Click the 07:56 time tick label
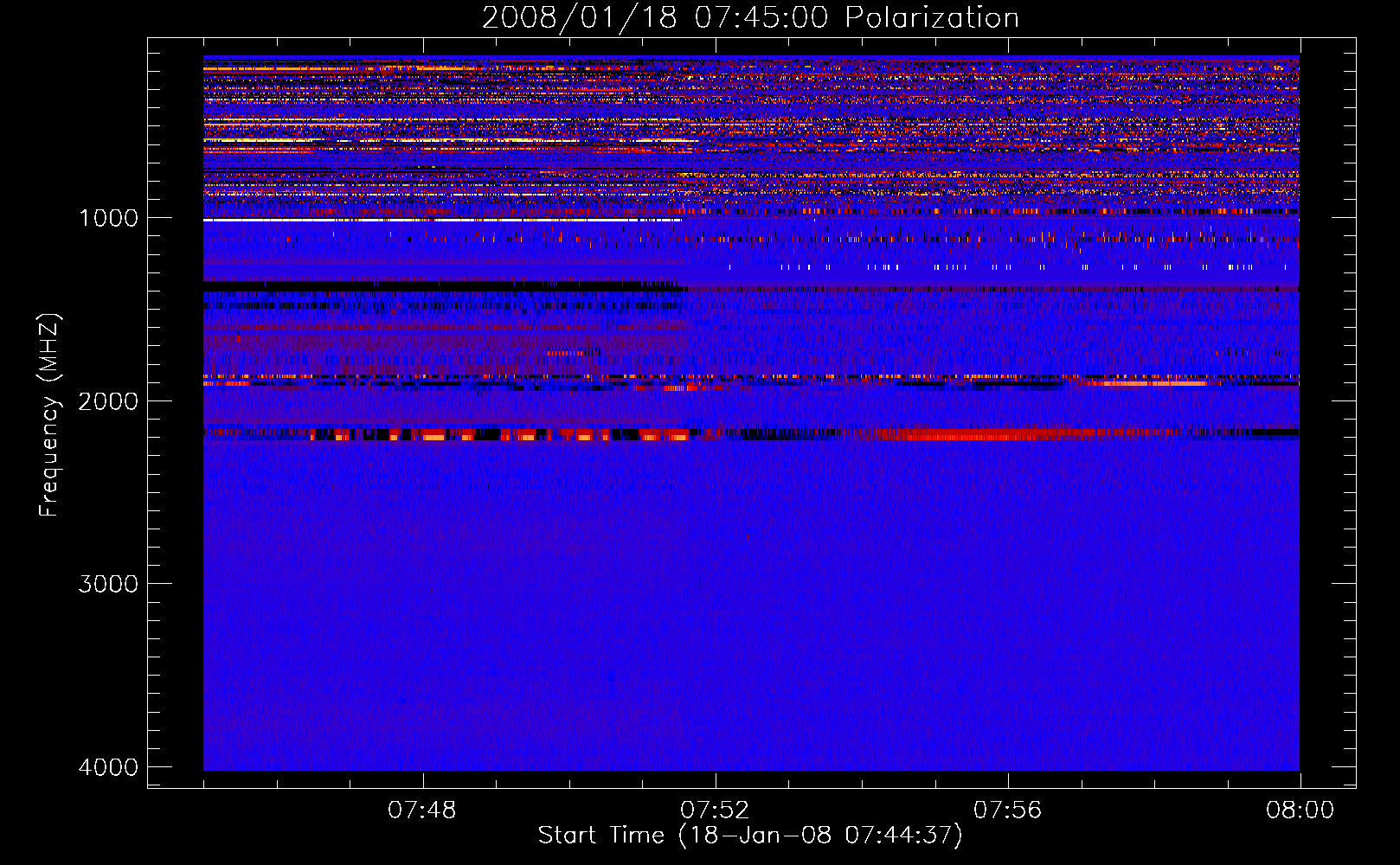 pyautogui.click(x=1007, y=811)
